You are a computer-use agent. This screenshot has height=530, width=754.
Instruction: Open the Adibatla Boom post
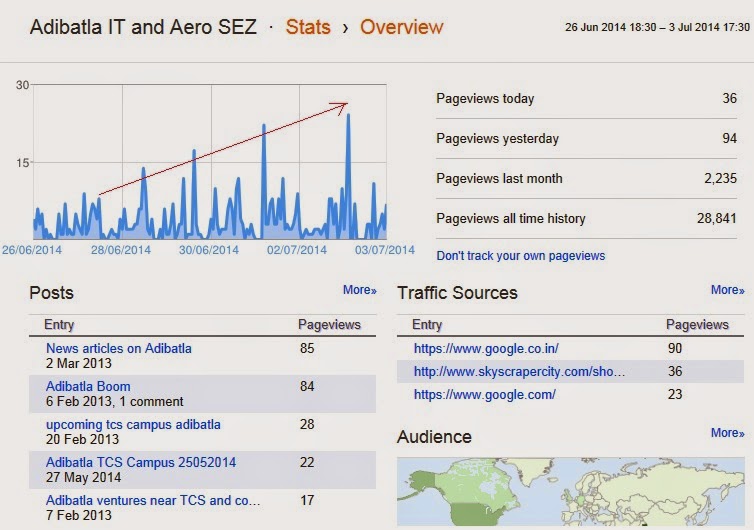click(x=88, y=386)
